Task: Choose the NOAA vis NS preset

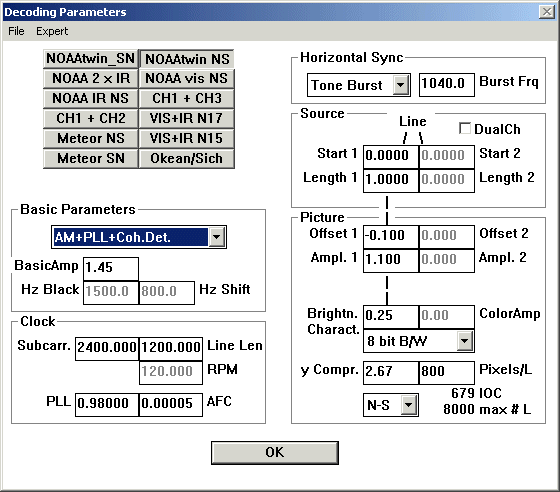Action: click(x=187, y=79)
